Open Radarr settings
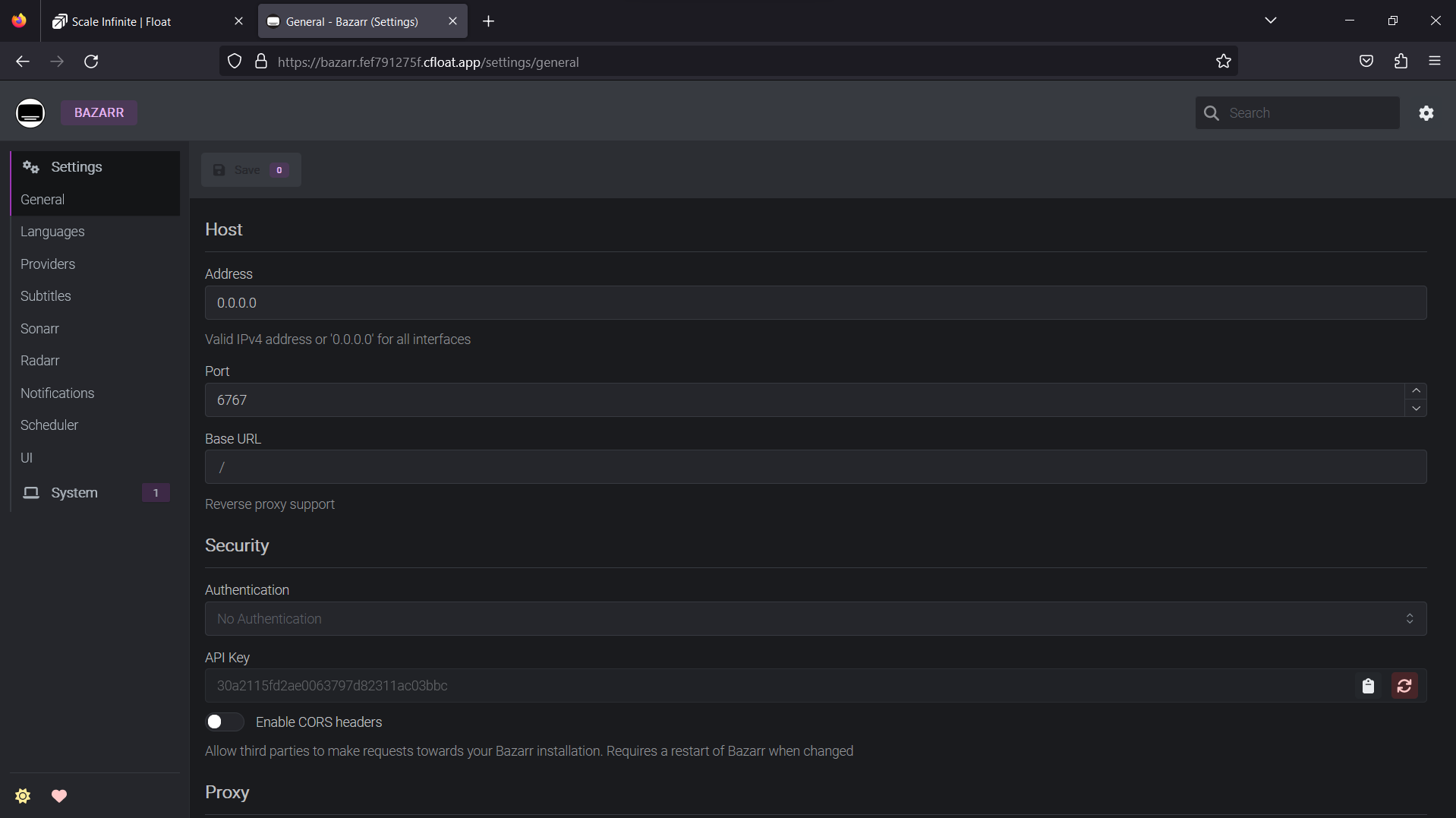The image size is (1456, 818). [96, 361]
